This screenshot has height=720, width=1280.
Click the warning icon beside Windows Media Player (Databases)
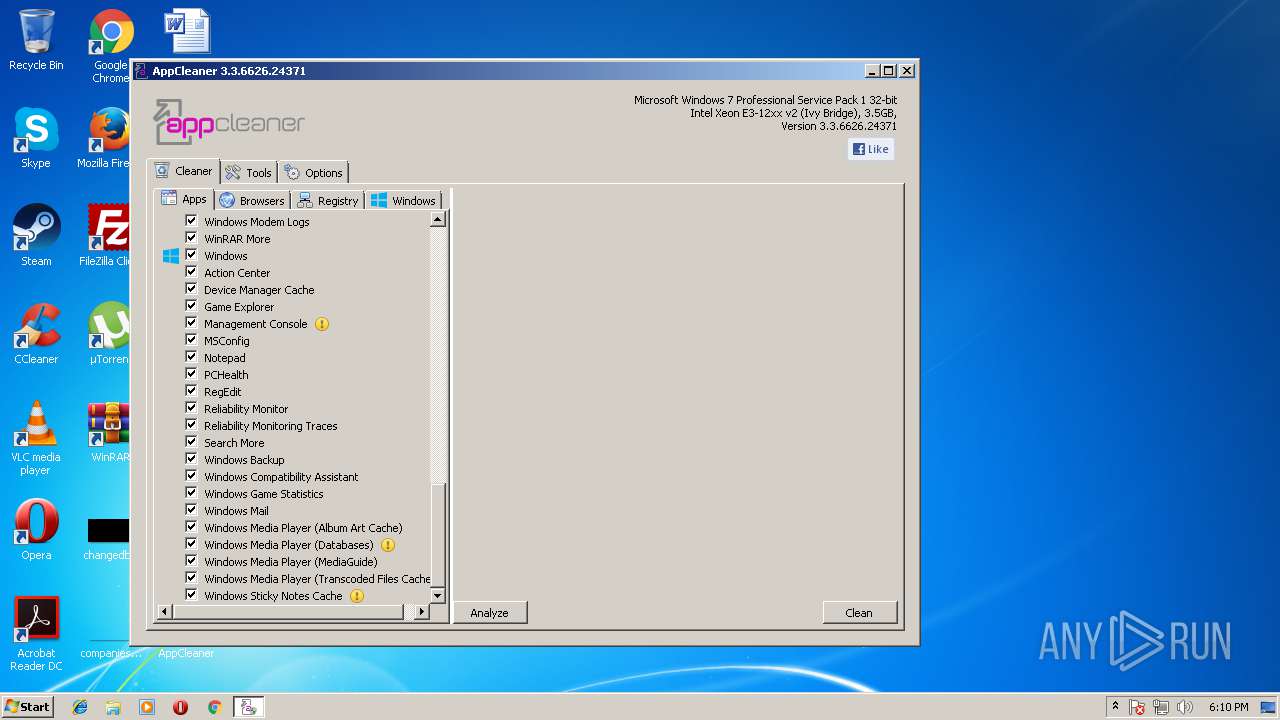click(388, 545)
